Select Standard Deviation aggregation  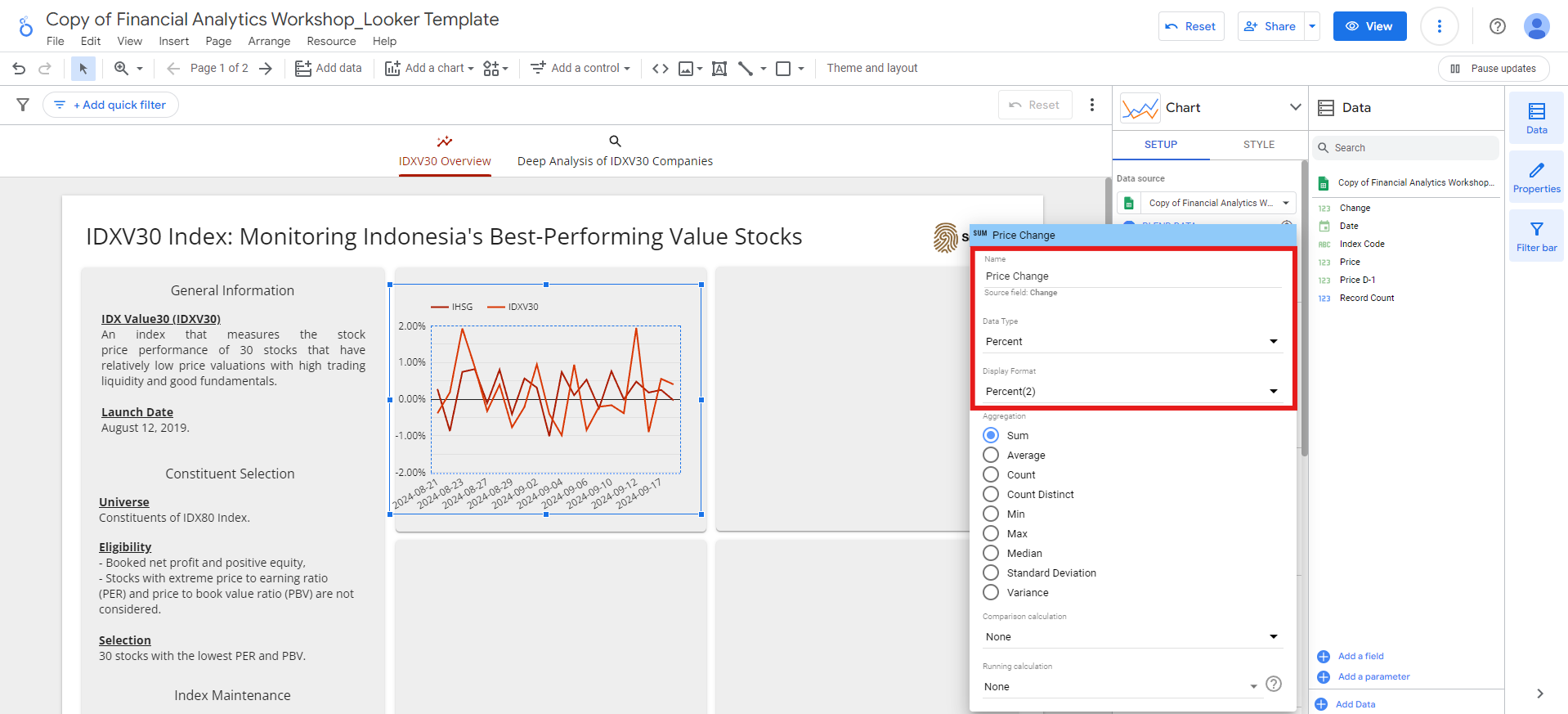991,573
